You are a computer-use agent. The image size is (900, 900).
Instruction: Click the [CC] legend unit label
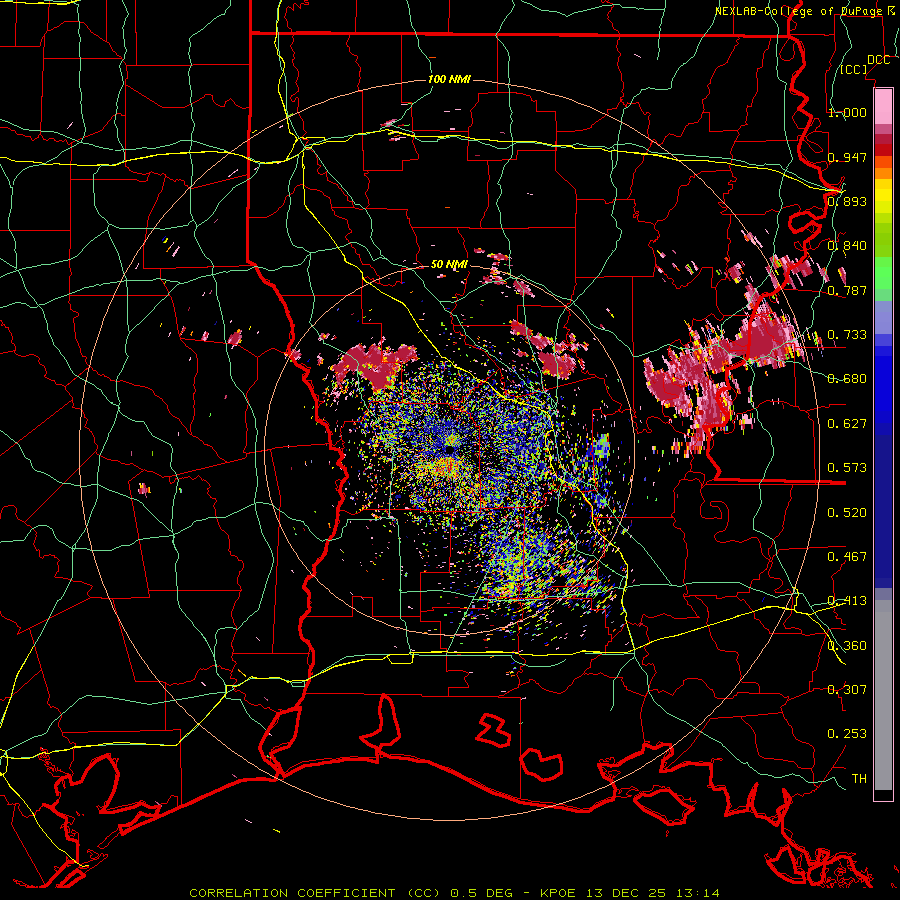click(854, 69)
